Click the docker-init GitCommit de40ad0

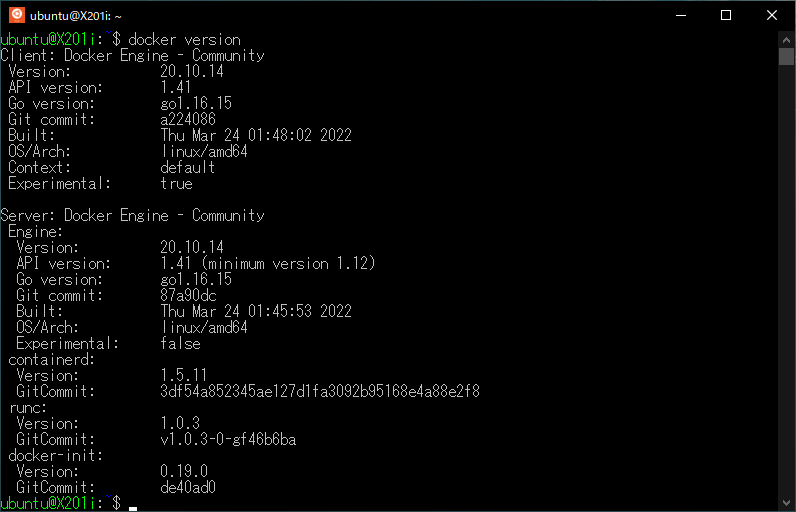coord(188,487)
